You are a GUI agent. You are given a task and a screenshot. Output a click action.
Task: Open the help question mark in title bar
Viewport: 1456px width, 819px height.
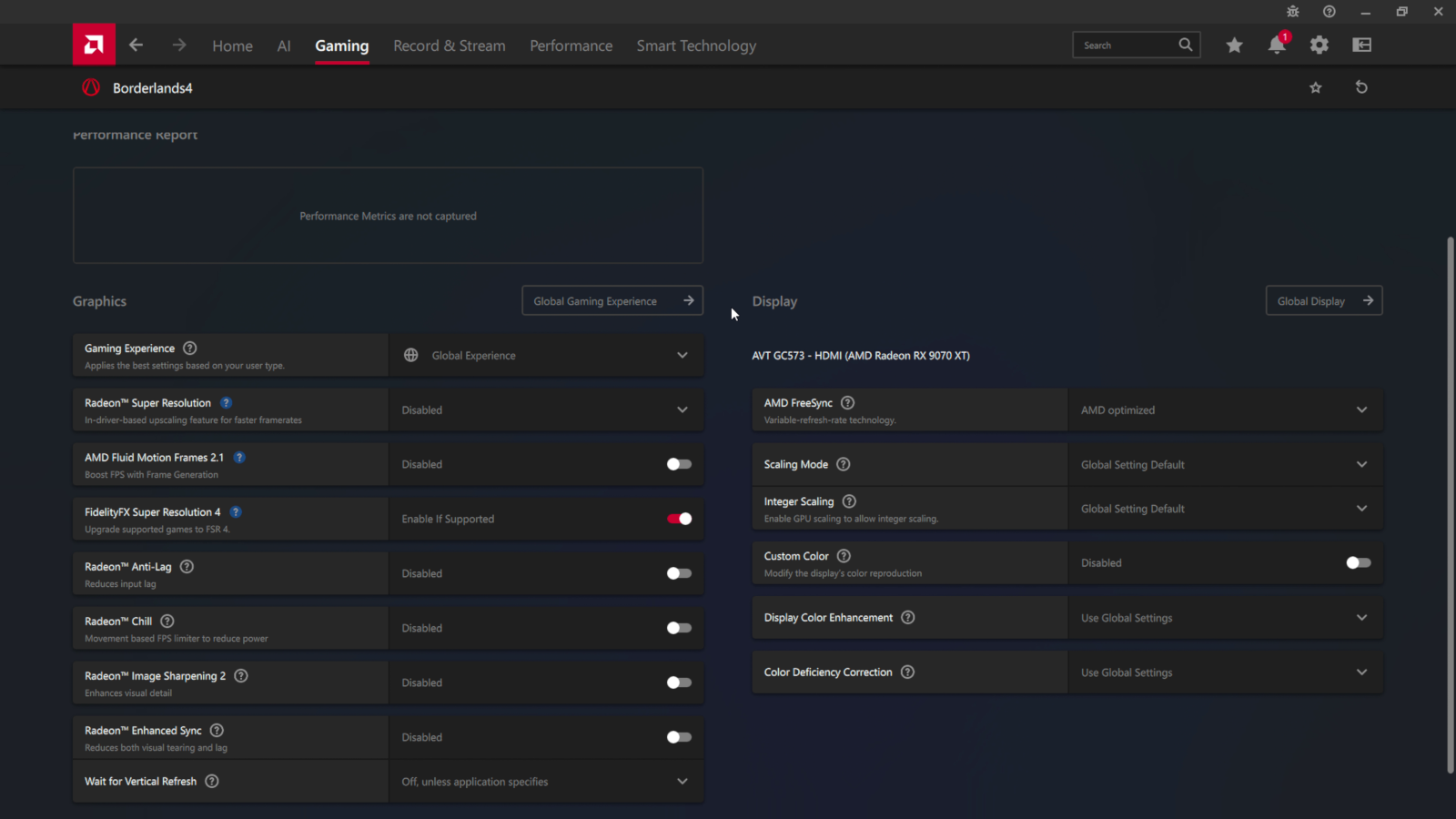[x=1330, y=12]
